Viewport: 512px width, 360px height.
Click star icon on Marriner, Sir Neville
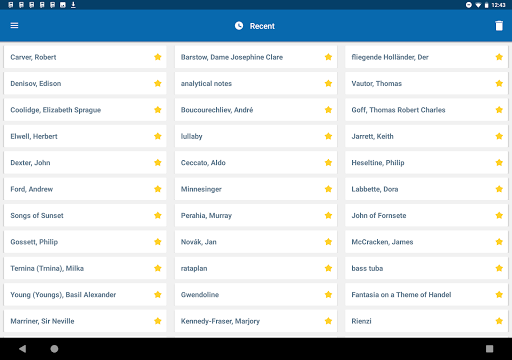pos(158,321)
